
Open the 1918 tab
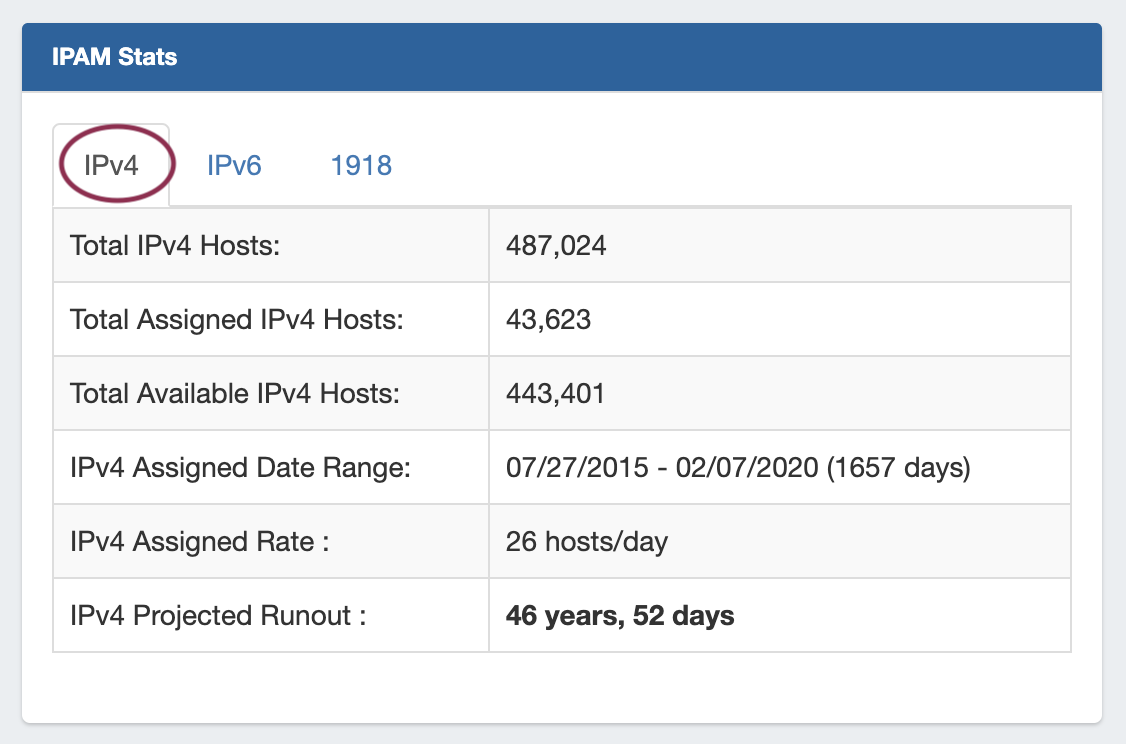361,166
